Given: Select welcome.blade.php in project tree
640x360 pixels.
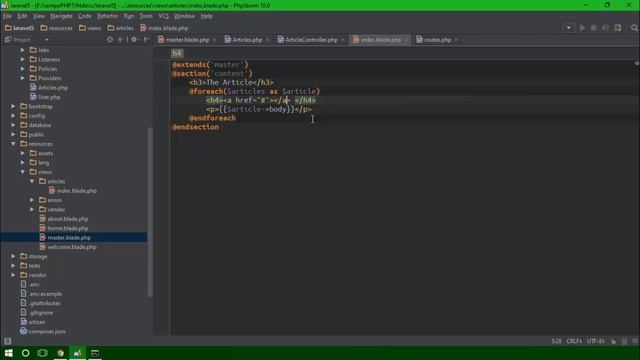Looking at the screenshot, I should (x=68, y=247).
